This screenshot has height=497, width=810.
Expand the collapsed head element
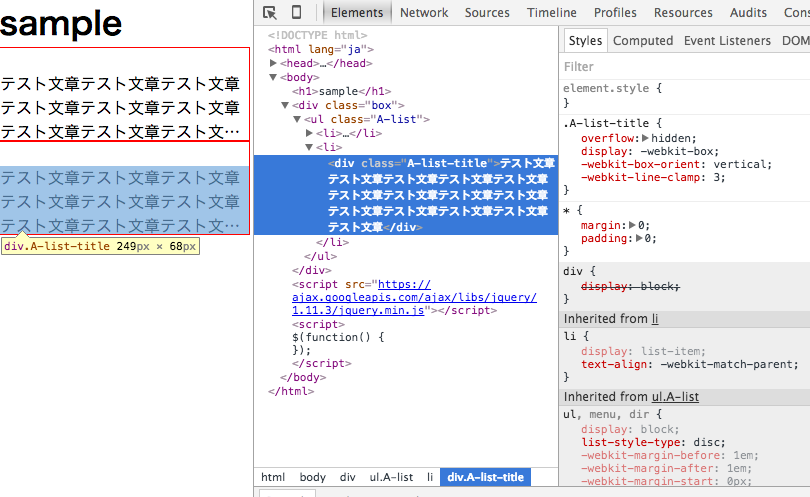[x=274, y=63]
